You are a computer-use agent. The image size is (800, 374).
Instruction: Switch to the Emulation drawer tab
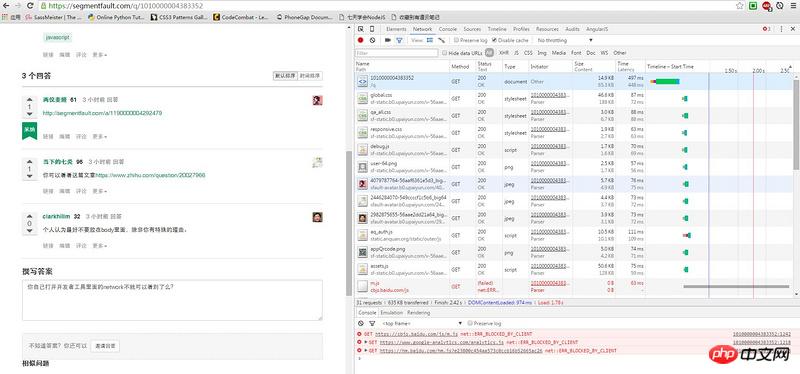[x=392, y=312]
